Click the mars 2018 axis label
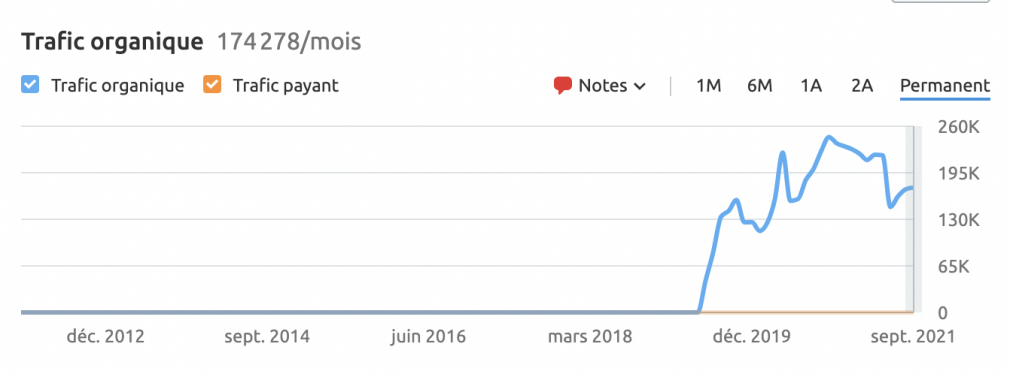 point(591,336)
